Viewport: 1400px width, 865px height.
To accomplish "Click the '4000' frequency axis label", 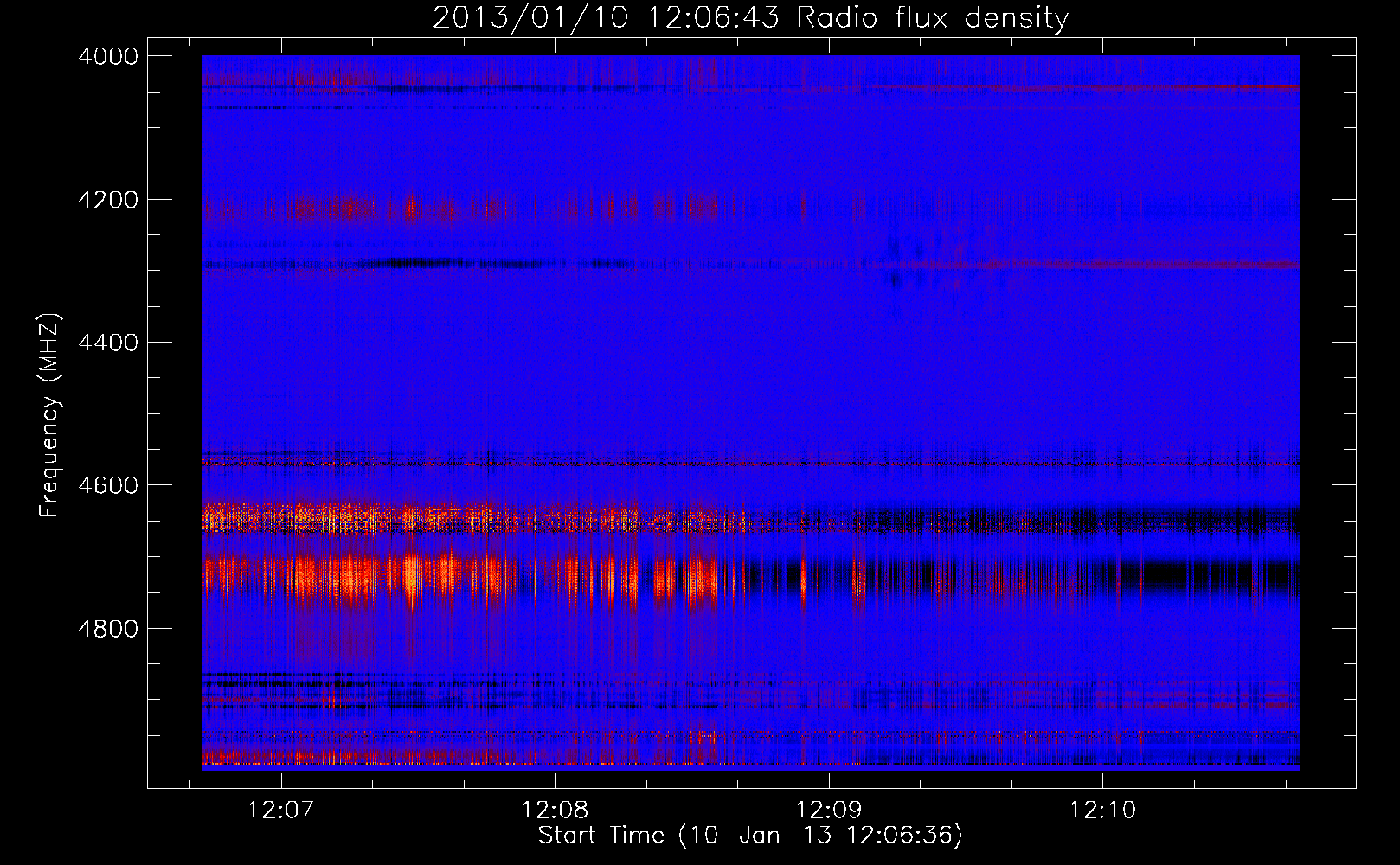I will 108,56.
